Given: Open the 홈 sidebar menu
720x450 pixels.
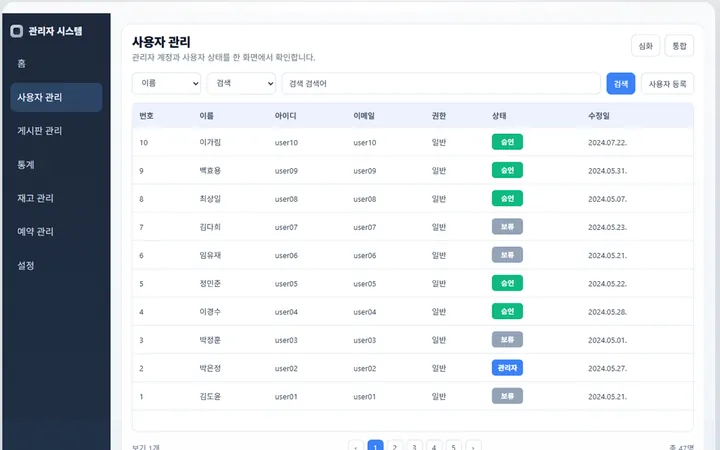Looking at the screenshot, I should click(x=22, y=64).
